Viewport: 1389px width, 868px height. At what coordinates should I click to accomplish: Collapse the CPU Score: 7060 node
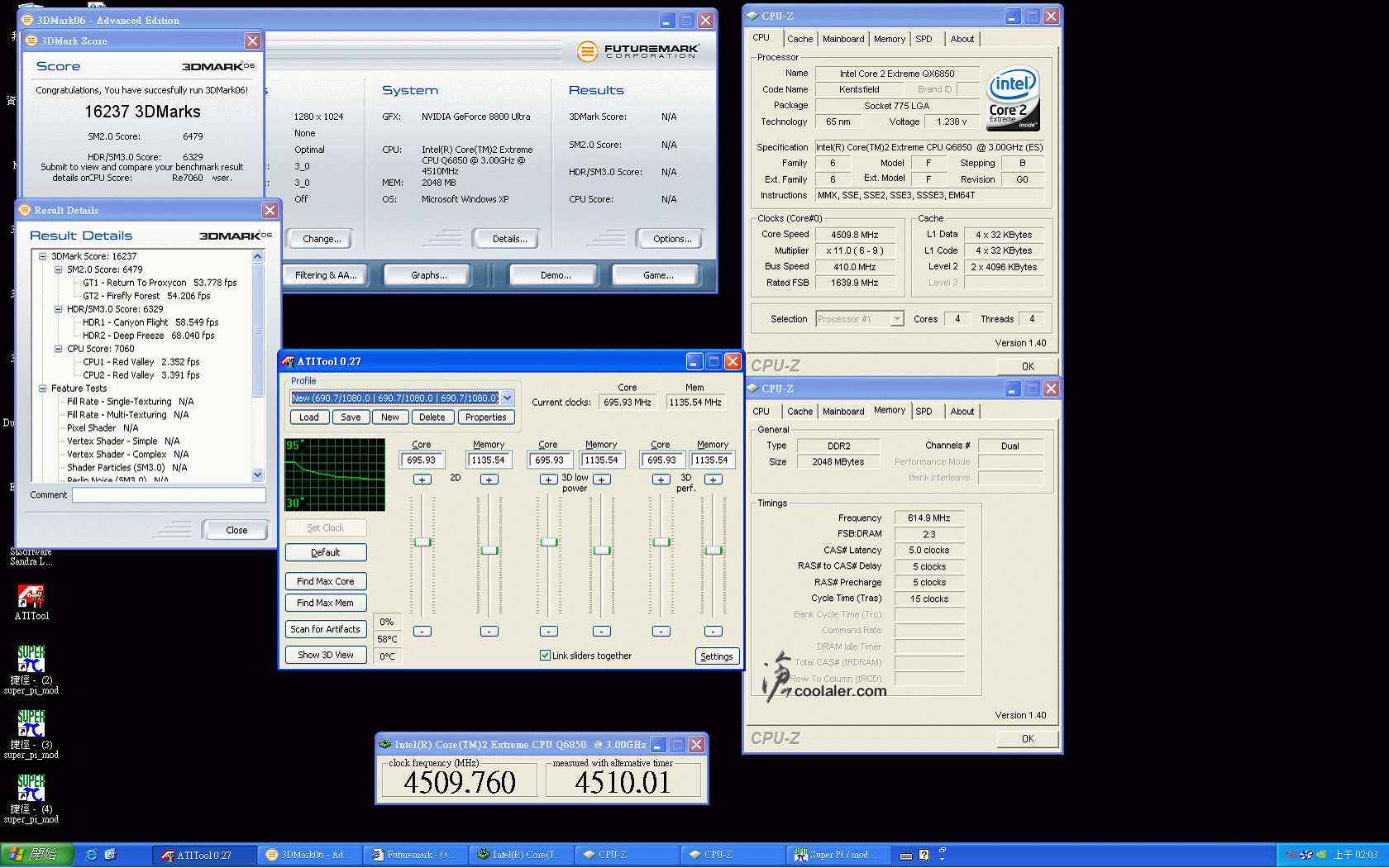pos(59,349)
